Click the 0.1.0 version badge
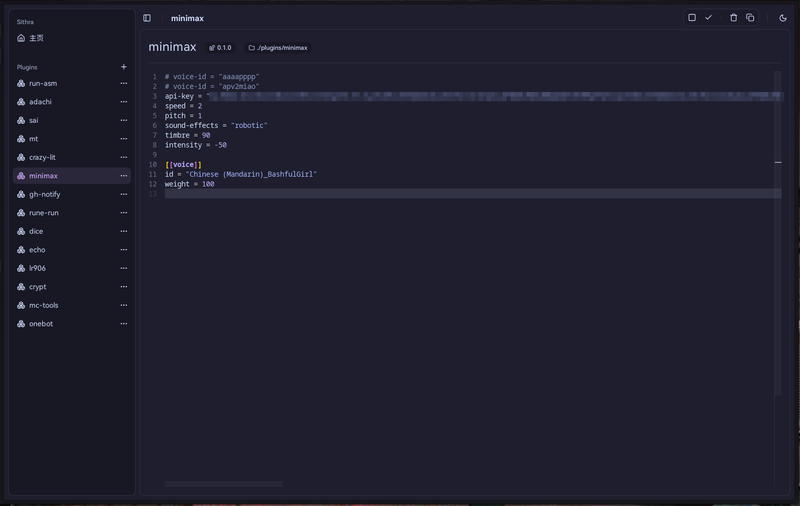This screenshot has height=506, width=800. [219, 48]
